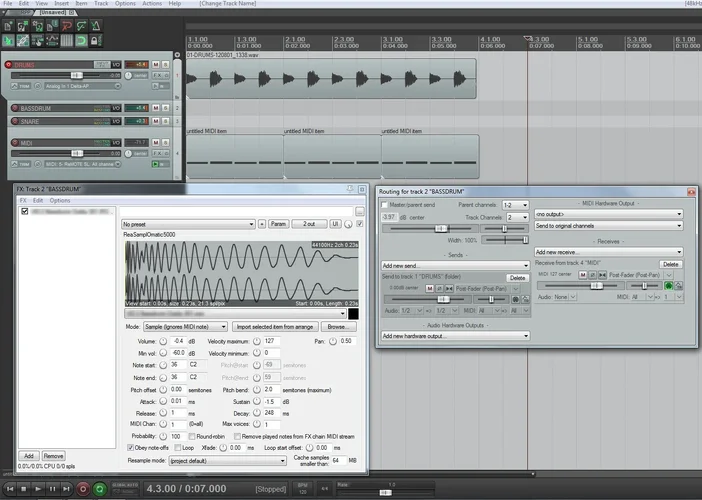
Task: Open the DRUMS track input Analog In dropdown
Action: click(83, 86)
